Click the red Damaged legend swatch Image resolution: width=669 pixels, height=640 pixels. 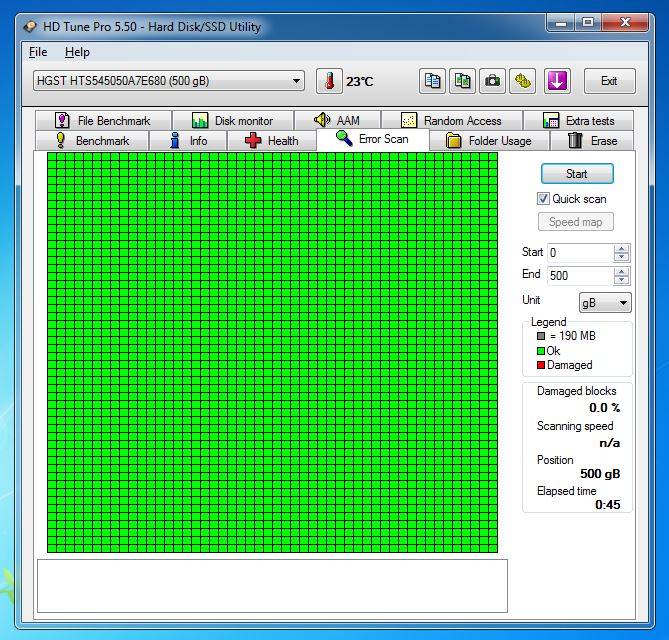coord(541,365)
